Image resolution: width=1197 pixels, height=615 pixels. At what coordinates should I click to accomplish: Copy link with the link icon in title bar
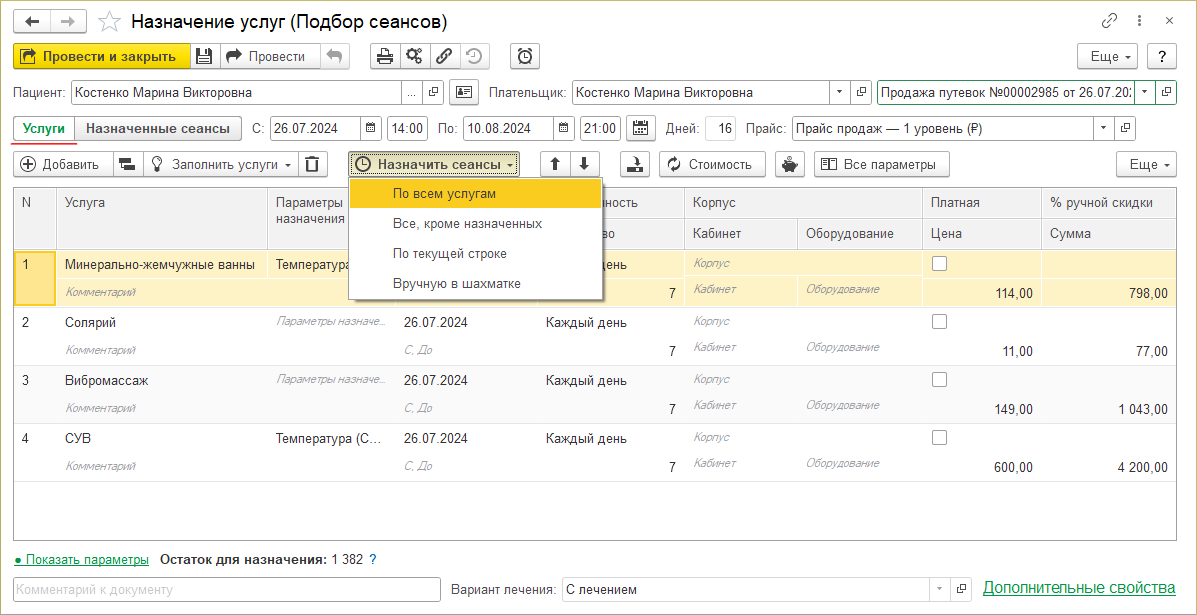coord(1109,21)
